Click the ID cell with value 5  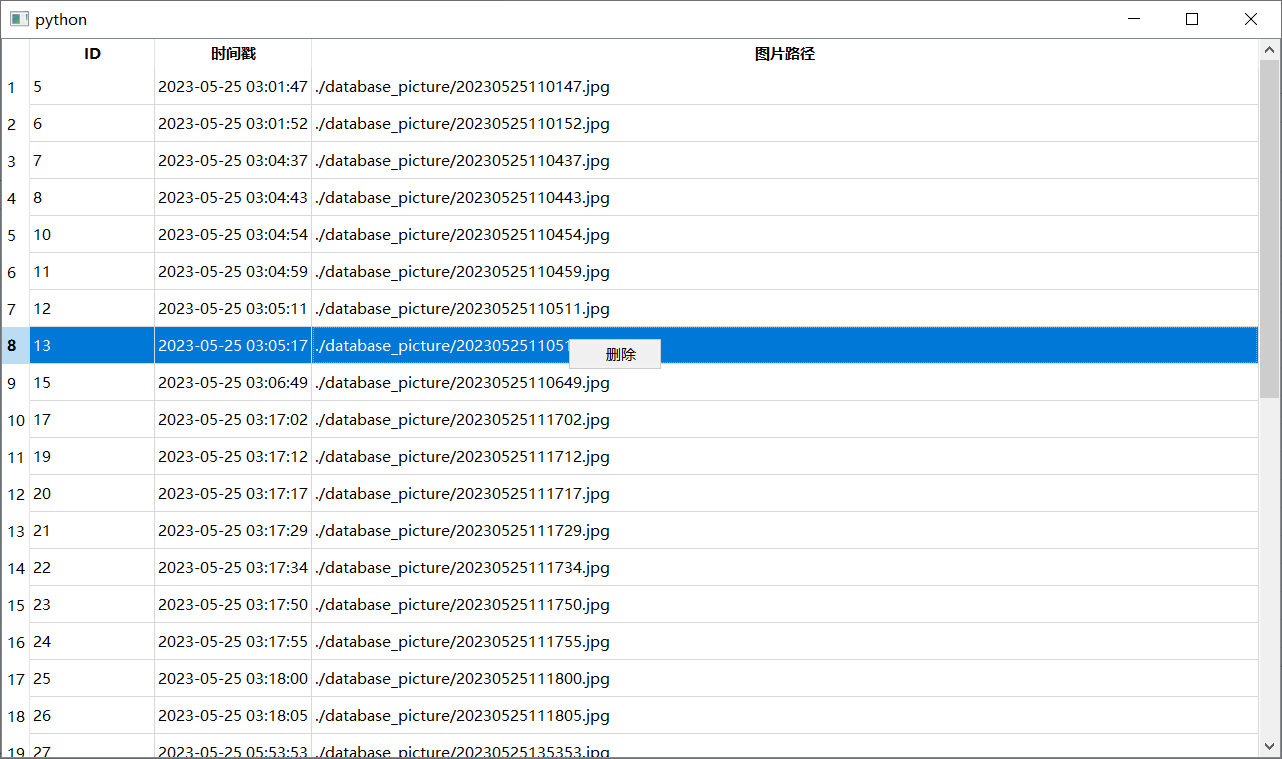[92, 87]
